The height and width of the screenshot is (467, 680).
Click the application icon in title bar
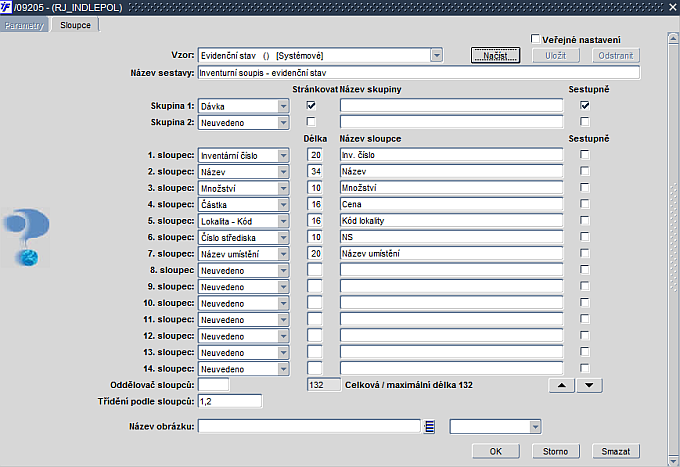(6, 7)
